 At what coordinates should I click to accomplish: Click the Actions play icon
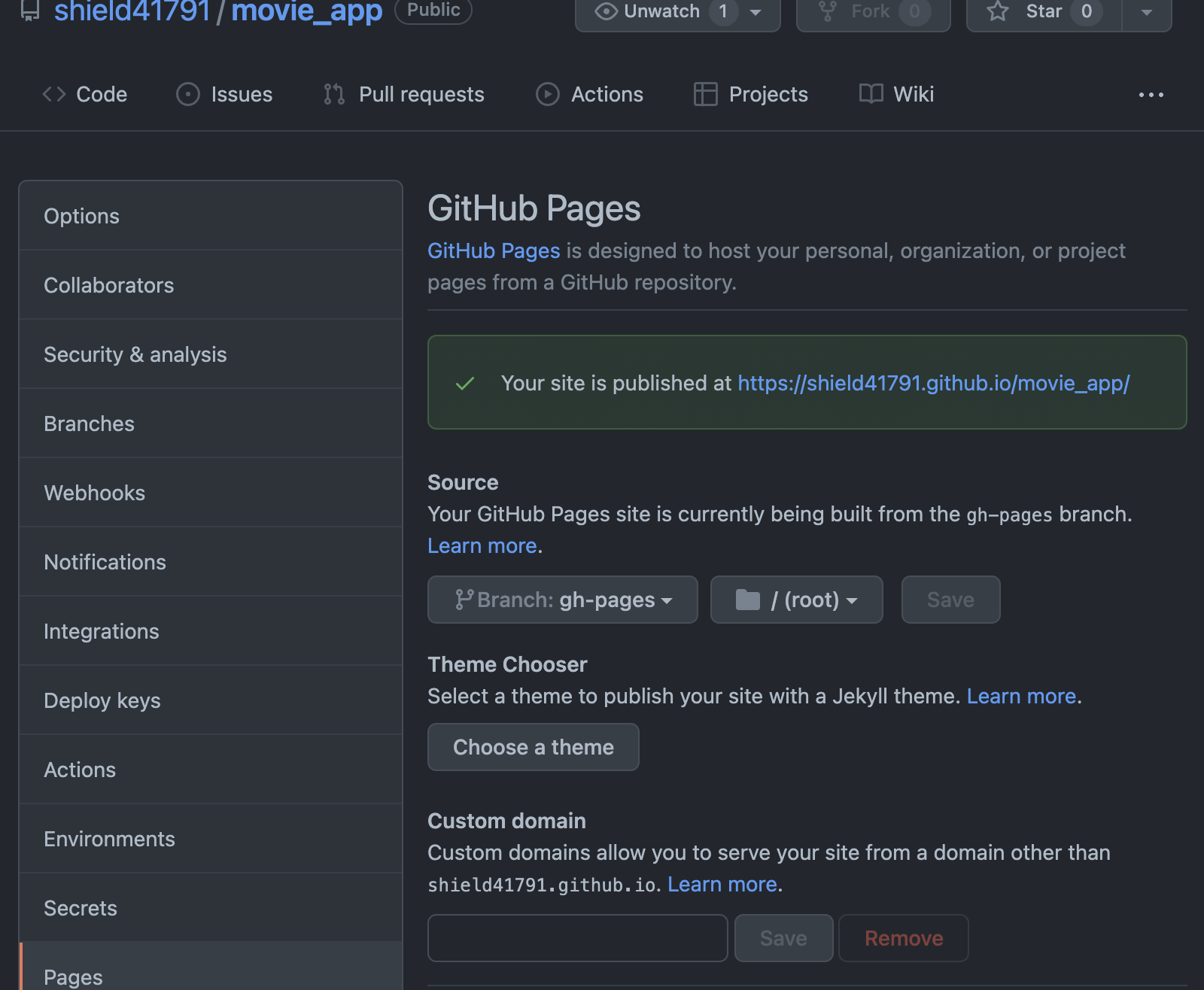pyautogui.click(x=548, y=94)
